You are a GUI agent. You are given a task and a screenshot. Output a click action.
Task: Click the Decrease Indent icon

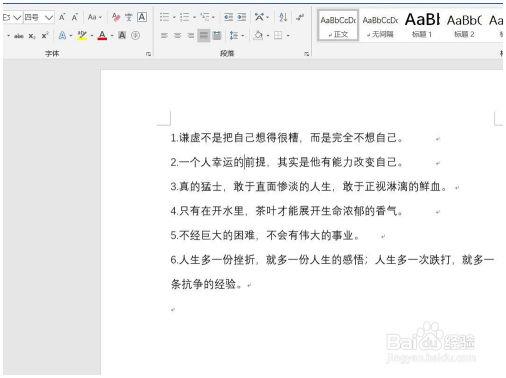229,17
